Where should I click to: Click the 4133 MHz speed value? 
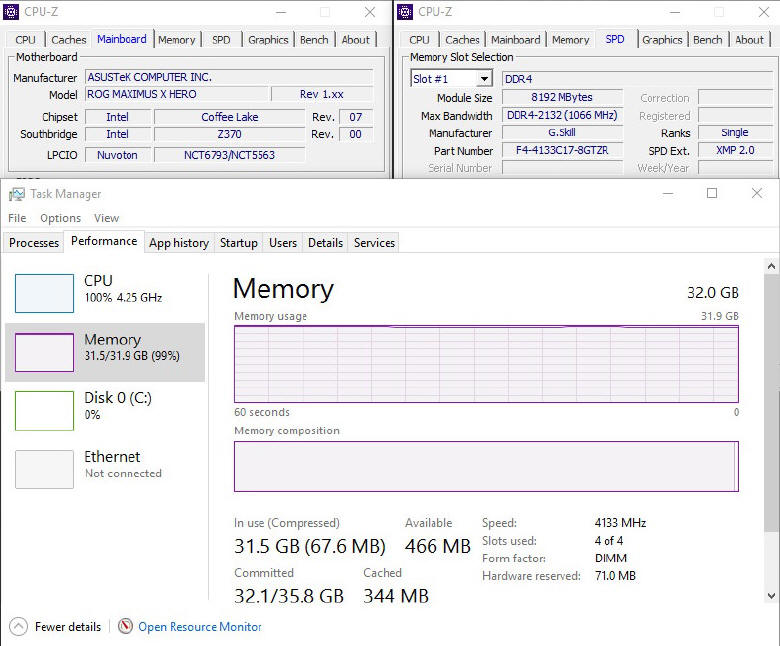point(620,523)
